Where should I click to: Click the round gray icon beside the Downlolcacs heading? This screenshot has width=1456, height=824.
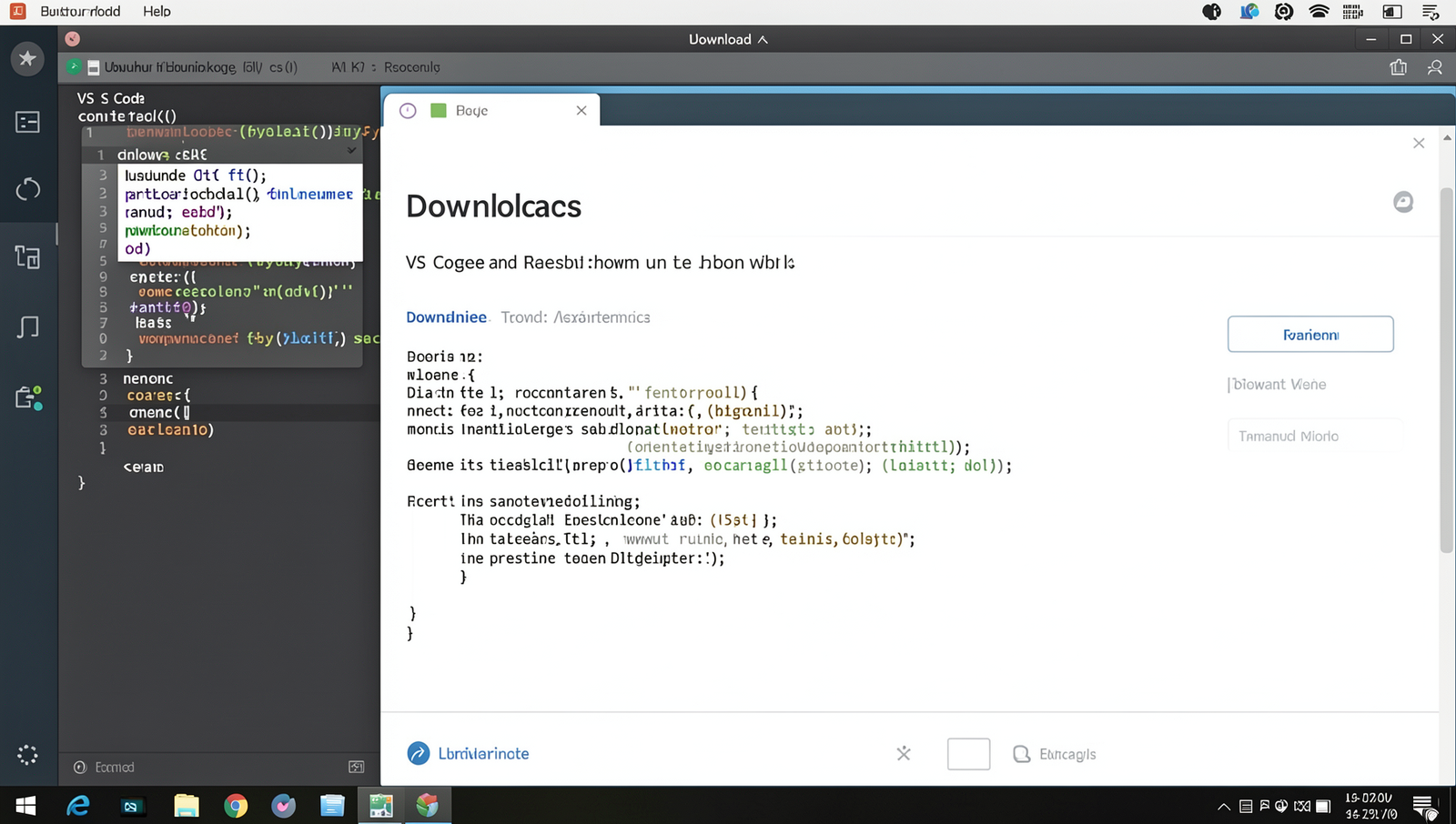[1403, 202]
